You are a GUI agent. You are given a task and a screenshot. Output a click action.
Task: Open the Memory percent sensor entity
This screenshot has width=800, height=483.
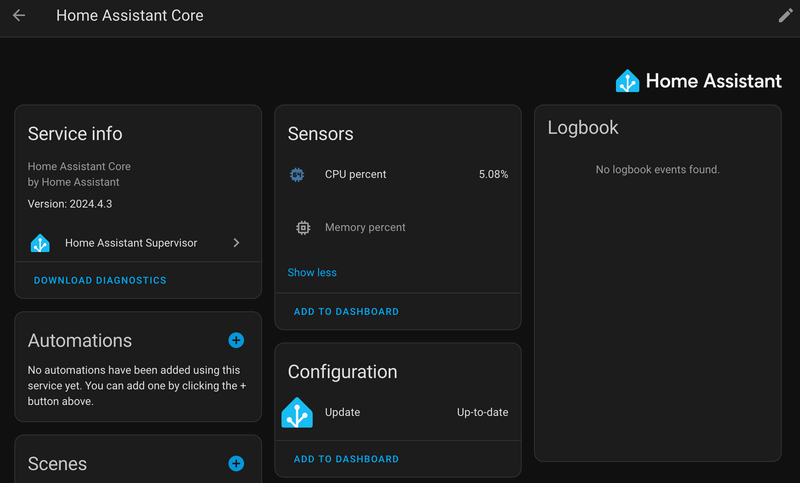[365, 228]
